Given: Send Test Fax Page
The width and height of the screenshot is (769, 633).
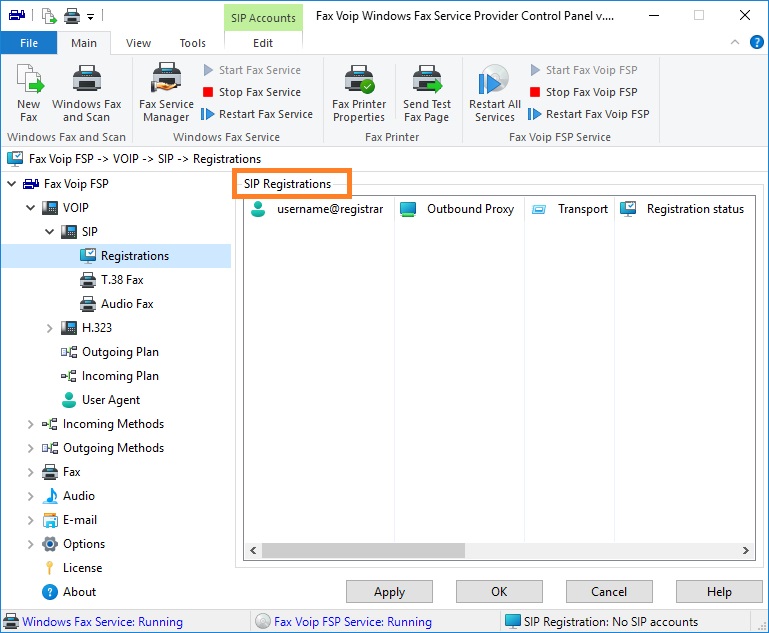Looking at the screenshot, I should (427, 93).
